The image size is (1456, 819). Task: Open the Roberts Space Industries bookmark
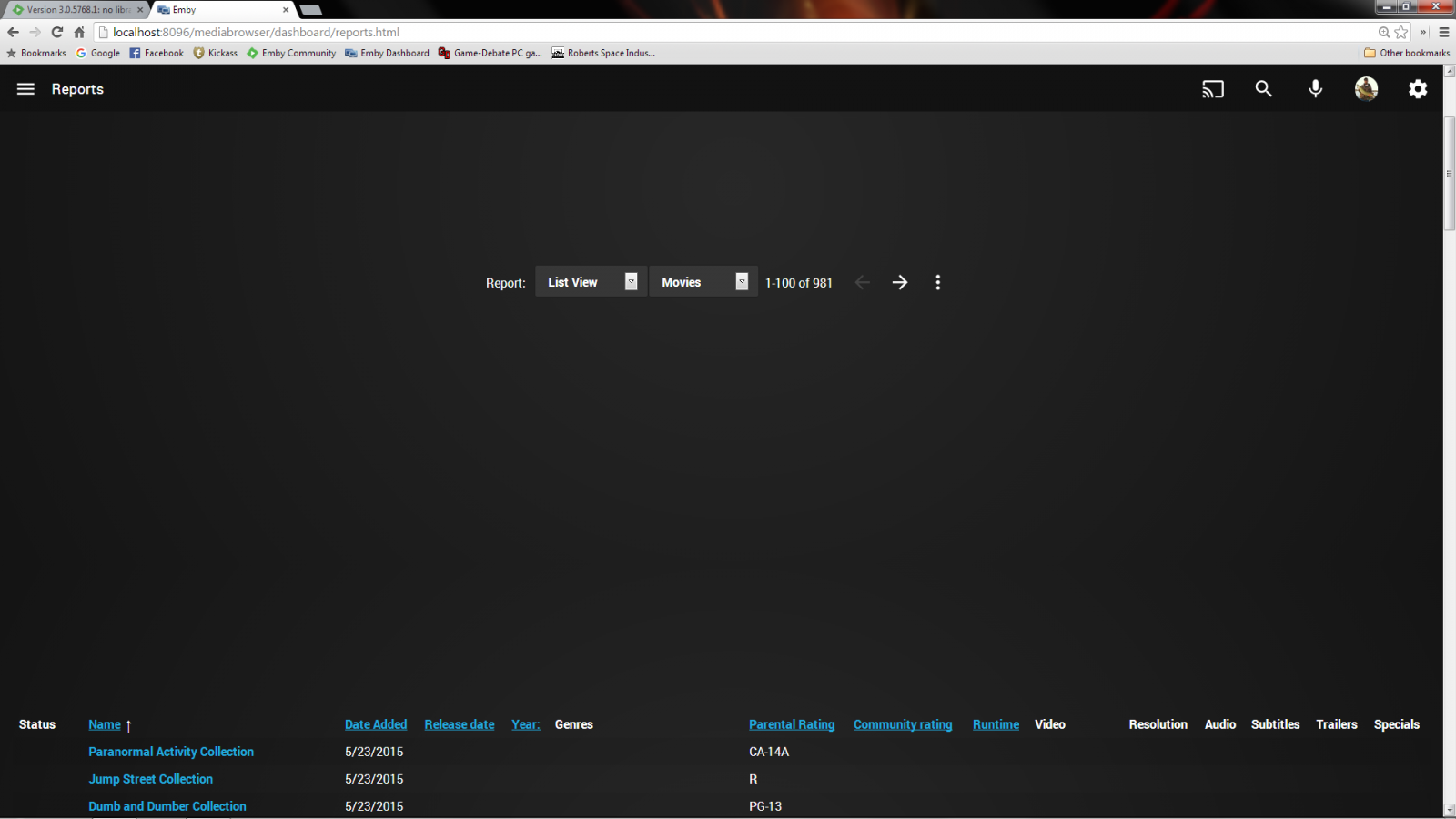point(603,53)
